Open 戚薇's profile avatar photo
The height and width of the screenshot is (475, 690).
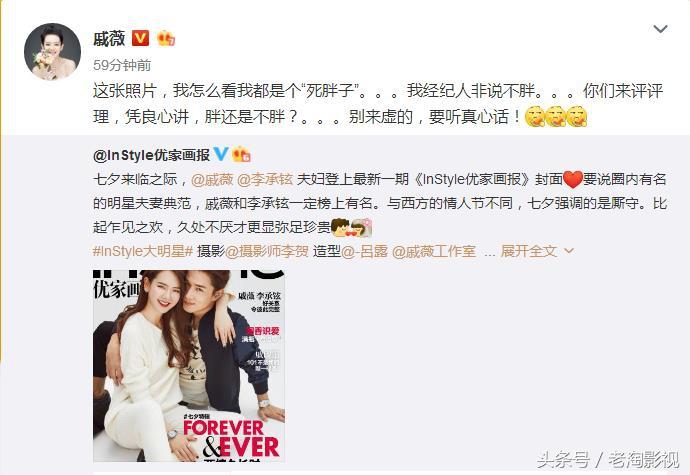point(52,52)
